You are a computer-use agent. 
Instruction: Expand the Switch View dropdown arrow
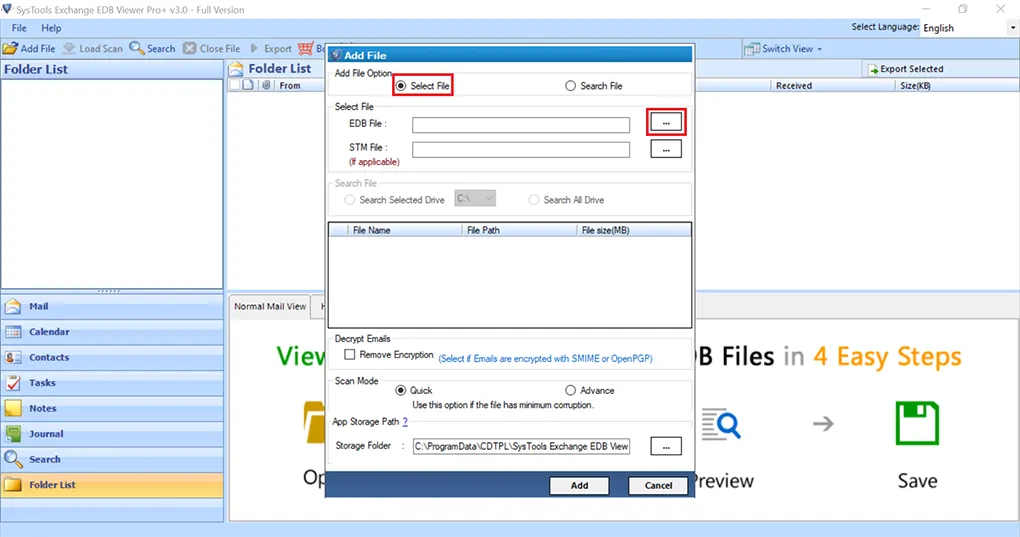(x=820, y=49)
